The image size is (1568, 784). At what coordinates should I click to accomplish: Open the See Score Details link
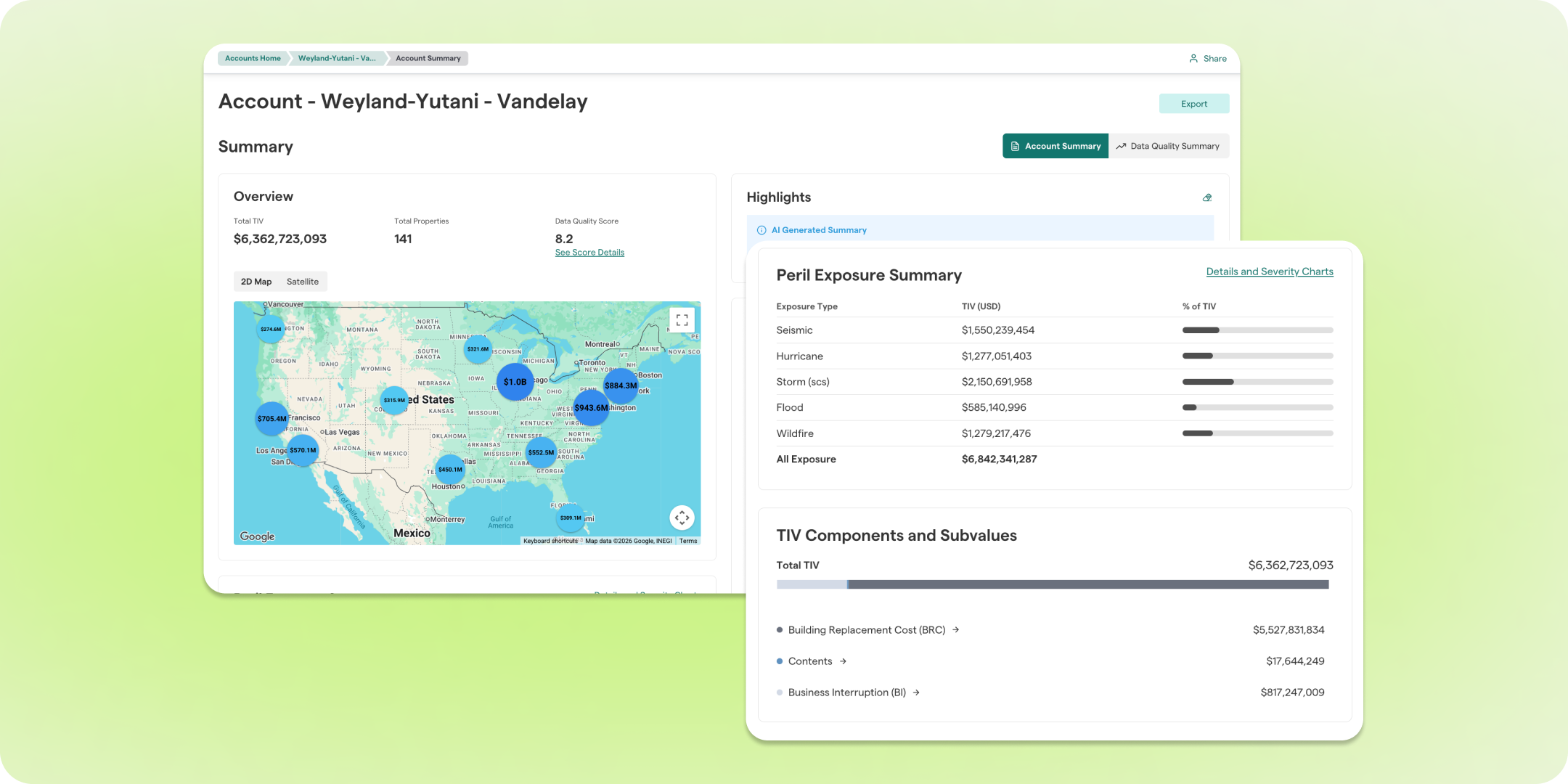tap(589, 253)
